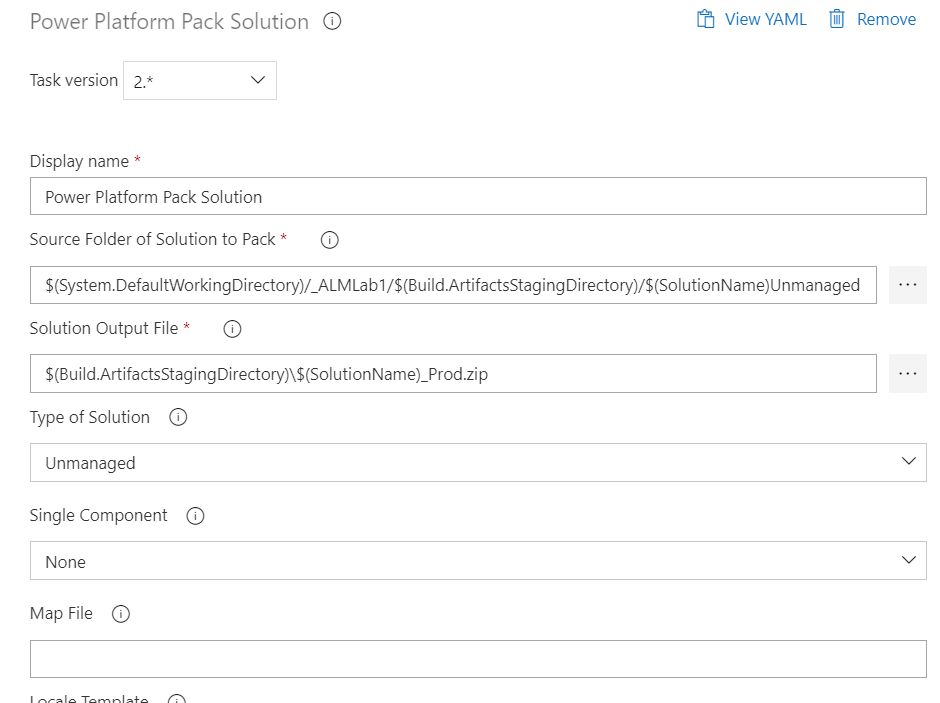Image resolution: width=940 pixels, height=703 pixels.
Task: Click into the empty Map File field
Action: point(478,659)
